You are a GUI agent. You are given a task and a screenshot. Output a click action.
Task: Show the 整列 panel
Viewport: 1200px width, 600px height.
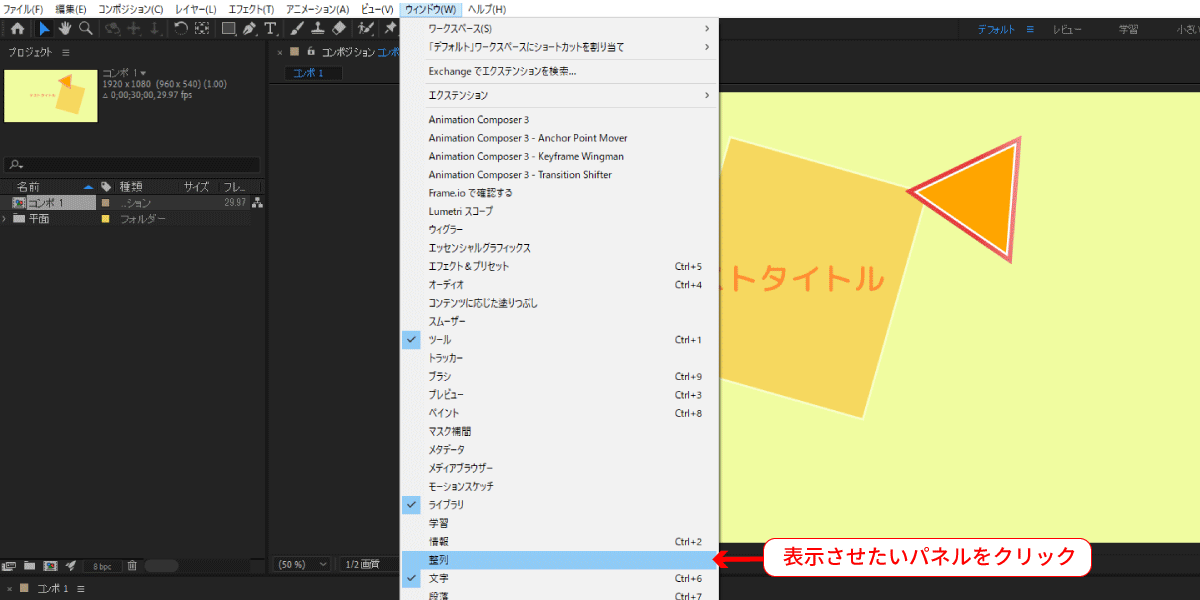click(x=559, y=560)
